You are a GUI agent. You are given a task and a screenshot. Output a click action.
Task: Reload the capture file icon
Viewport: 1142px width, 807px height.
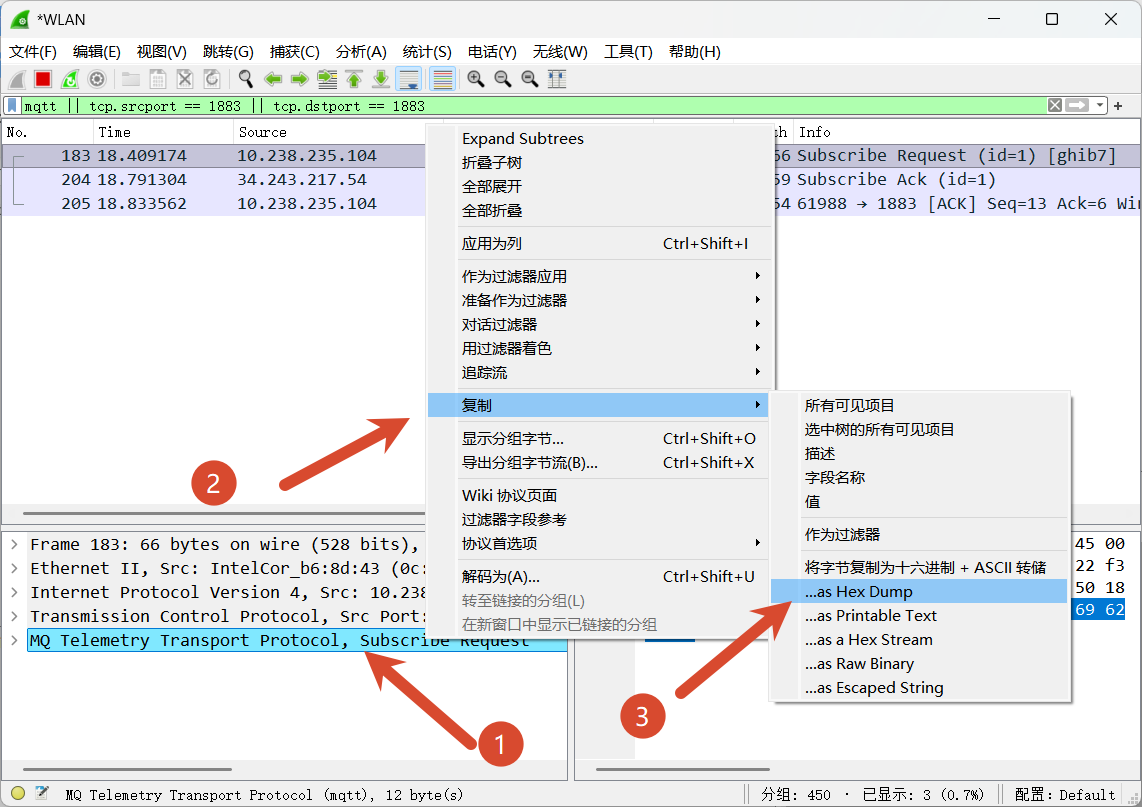(x=212, y=79)
